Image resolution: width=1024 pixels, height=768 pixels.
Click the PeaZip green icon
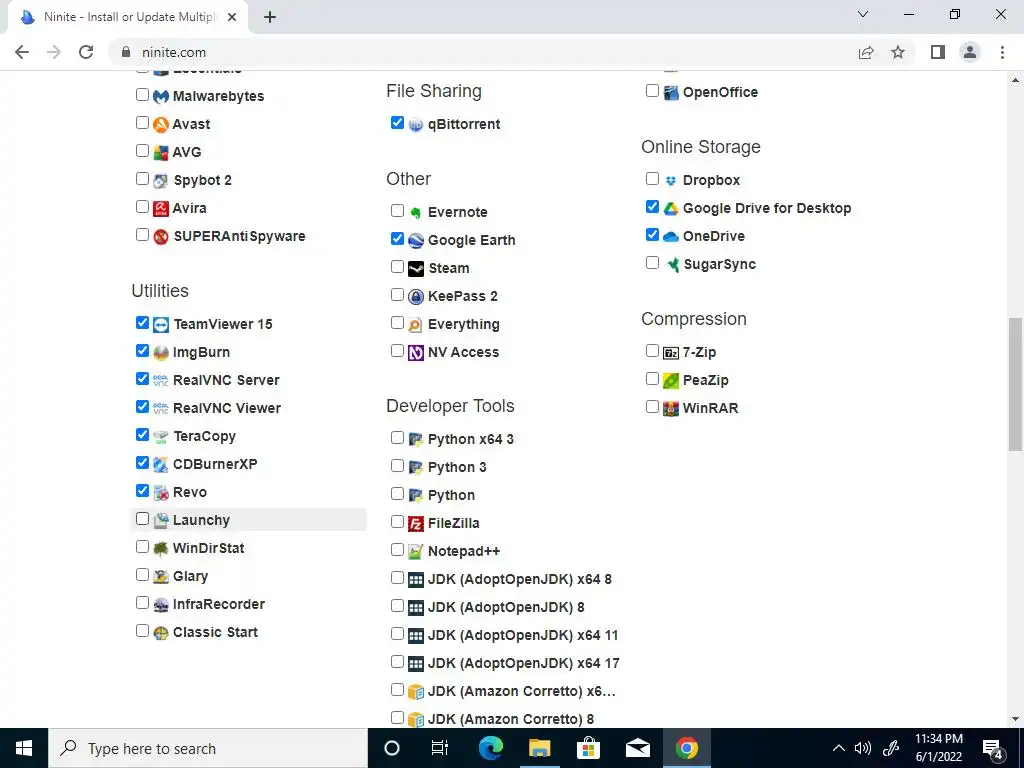coord(671,381)
